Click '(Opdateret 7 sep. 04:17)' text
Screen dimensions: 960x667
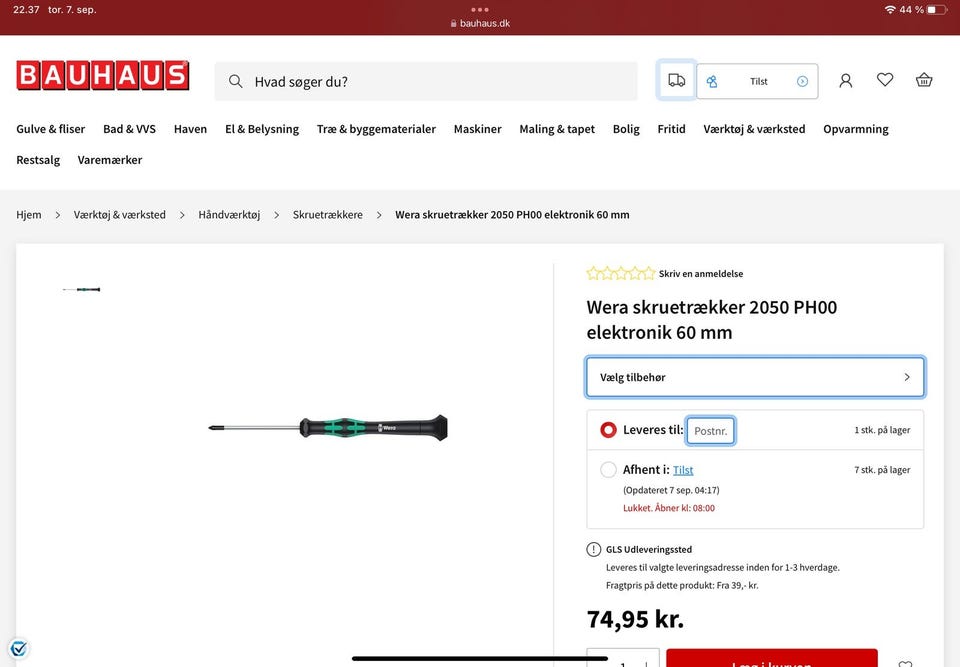[671, 490]
